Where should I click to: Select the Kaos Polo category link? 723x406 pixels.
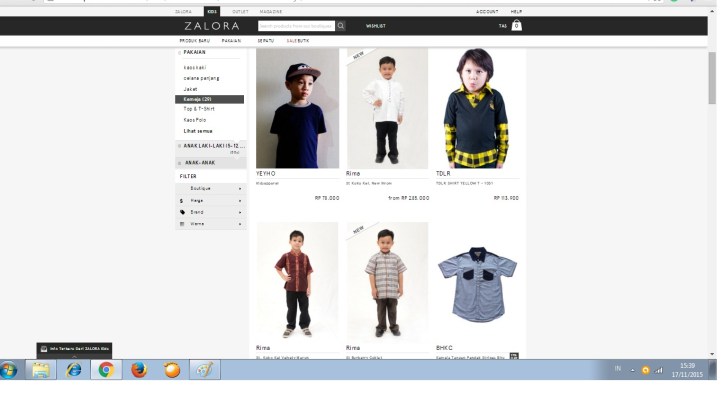(196, 120)
